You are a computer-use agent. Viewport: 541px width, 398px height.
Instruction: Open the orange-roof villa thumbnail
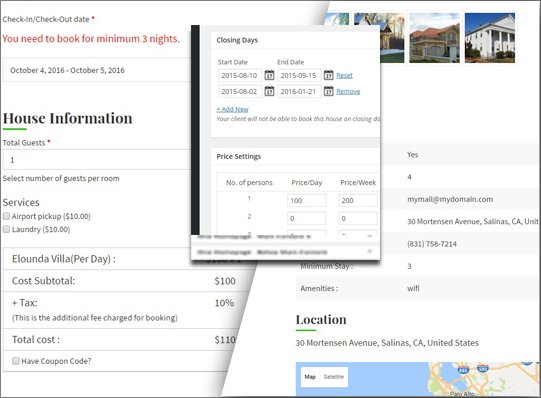(434, 38)
